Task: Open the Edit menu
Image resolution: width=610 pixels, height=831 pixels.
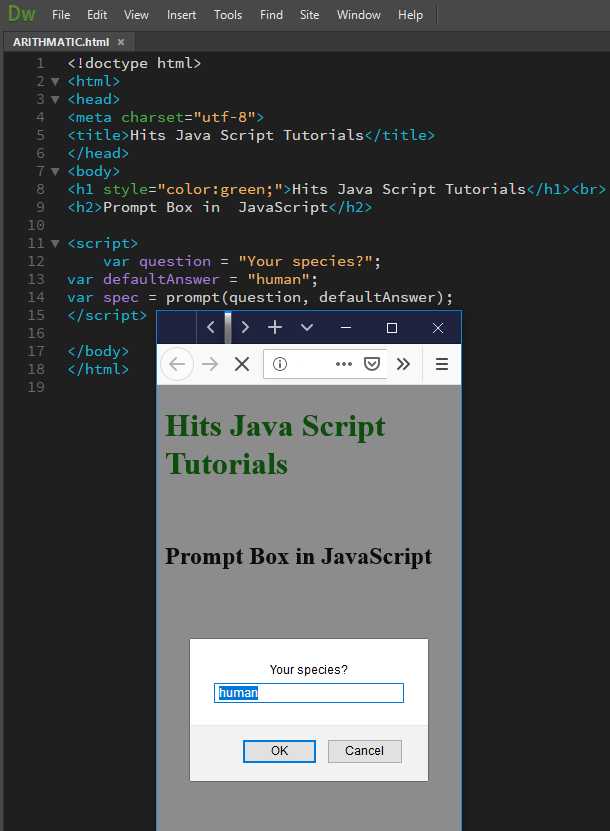Action: coord(97,15)
